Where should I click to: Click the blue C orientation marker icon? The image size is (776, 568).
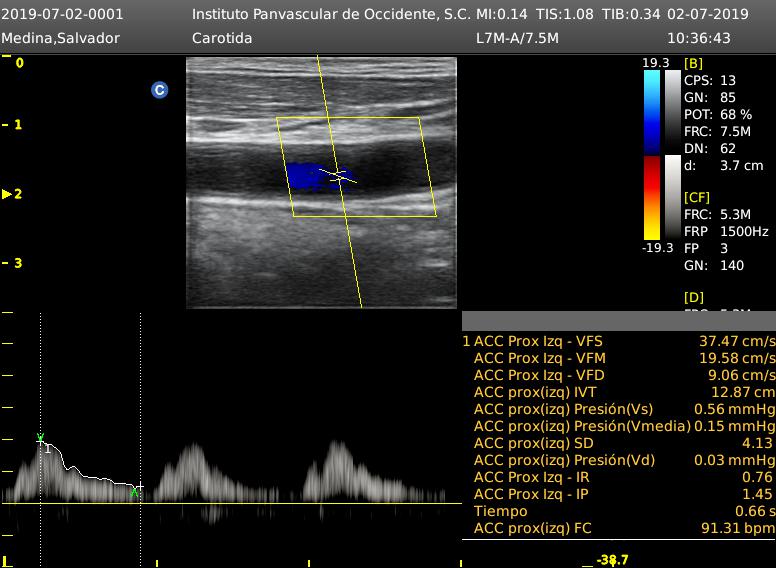159,90
